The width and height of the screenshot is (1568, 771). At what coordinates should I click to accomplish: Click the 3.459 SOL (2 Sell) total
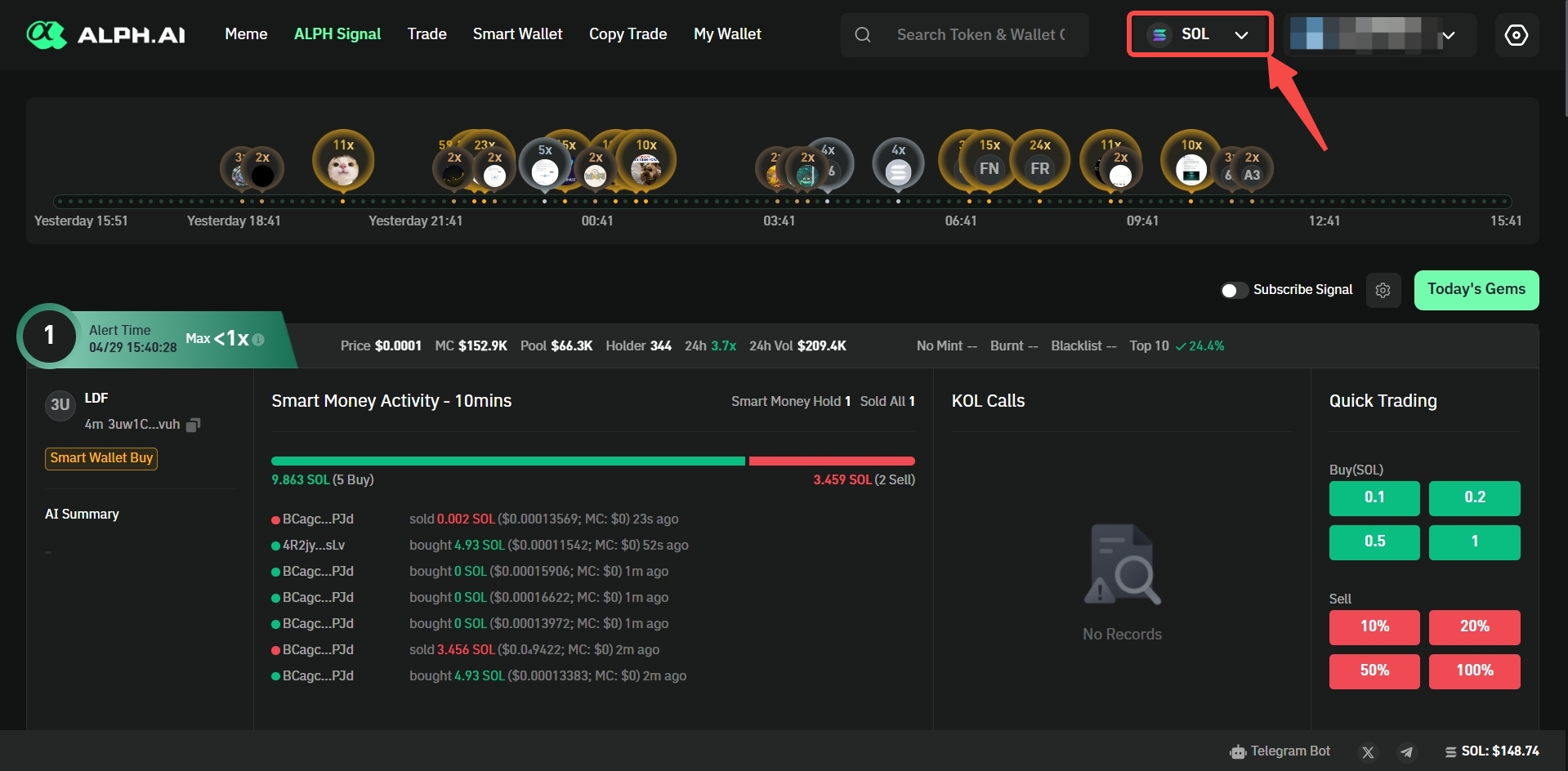[864, 480]
